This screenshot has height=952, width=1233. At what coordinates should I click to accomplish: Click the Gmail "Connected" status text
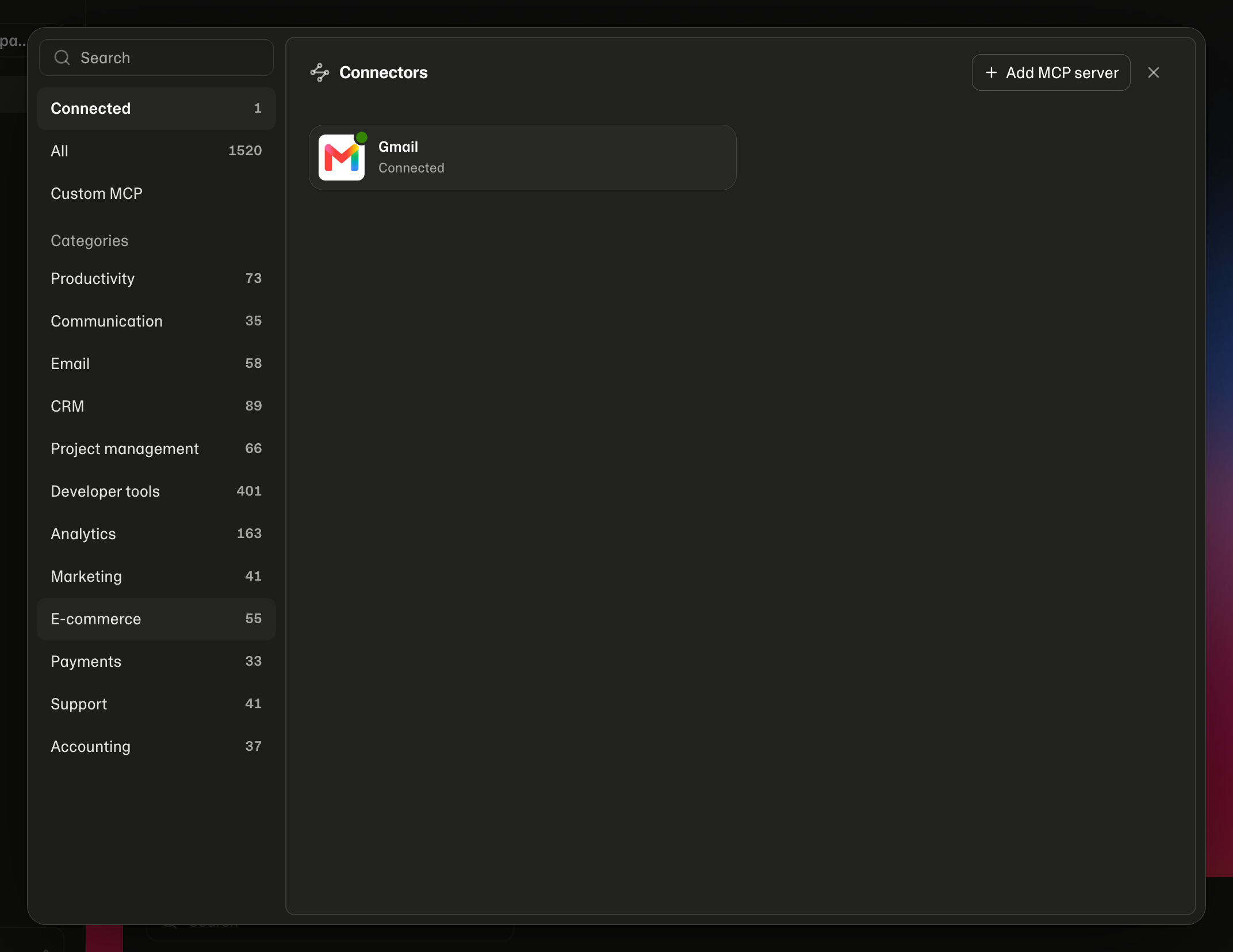point(411,168)
